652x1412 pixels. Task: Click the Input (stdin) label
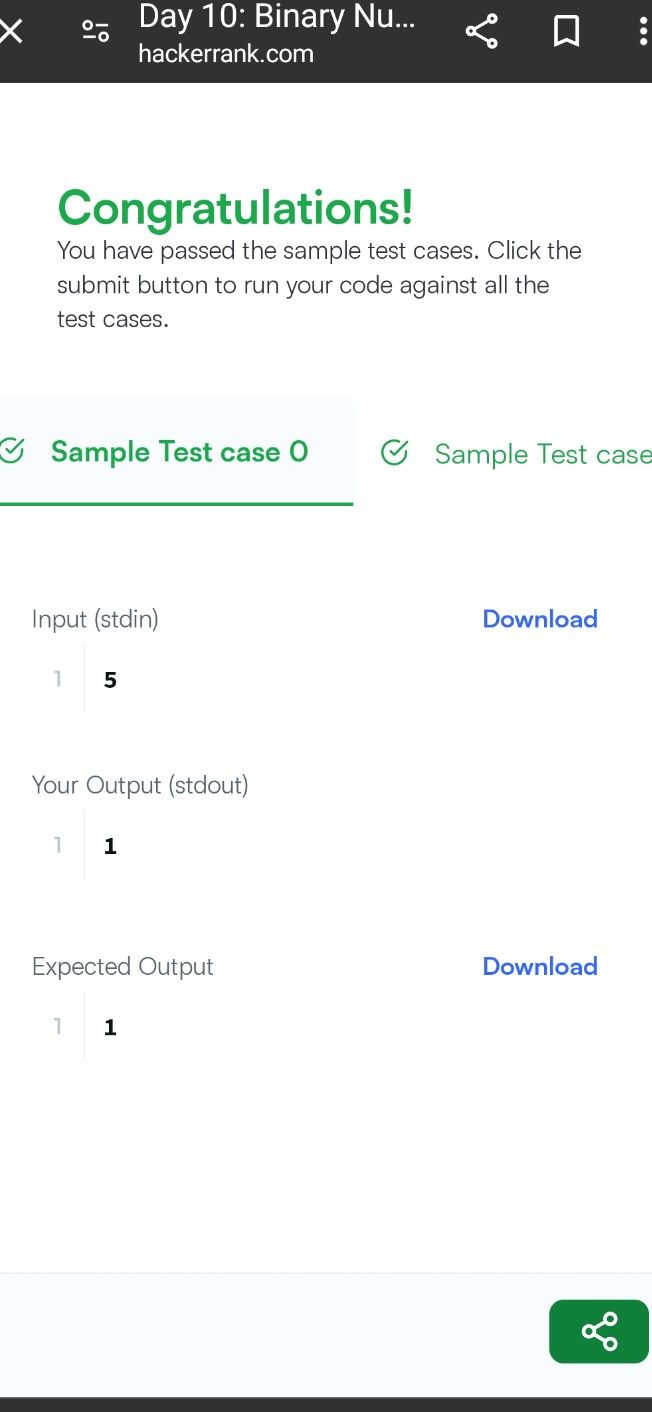click(95, 619)
